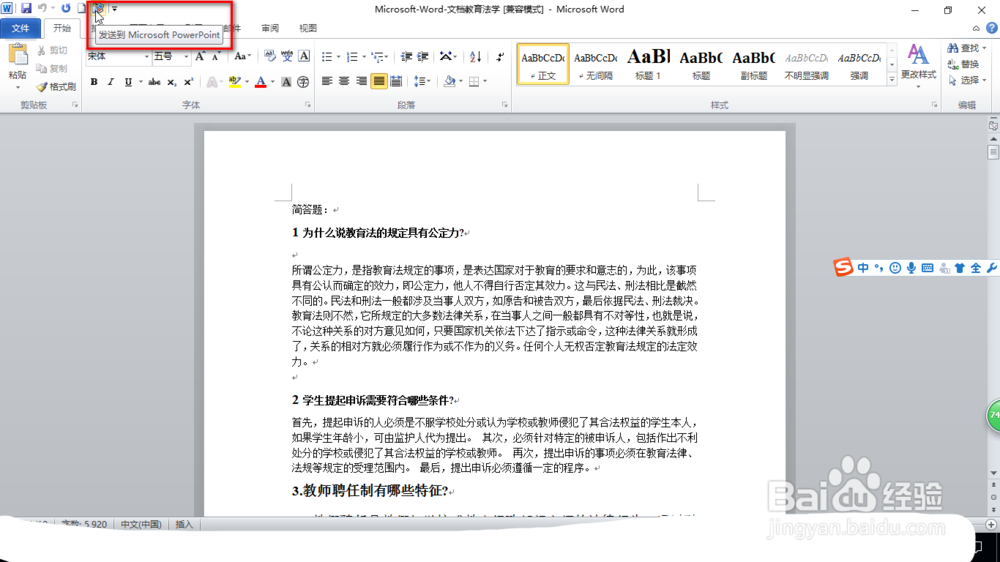
Task: Switch to the View (视图) tab
Action: [x=308, y=28]
